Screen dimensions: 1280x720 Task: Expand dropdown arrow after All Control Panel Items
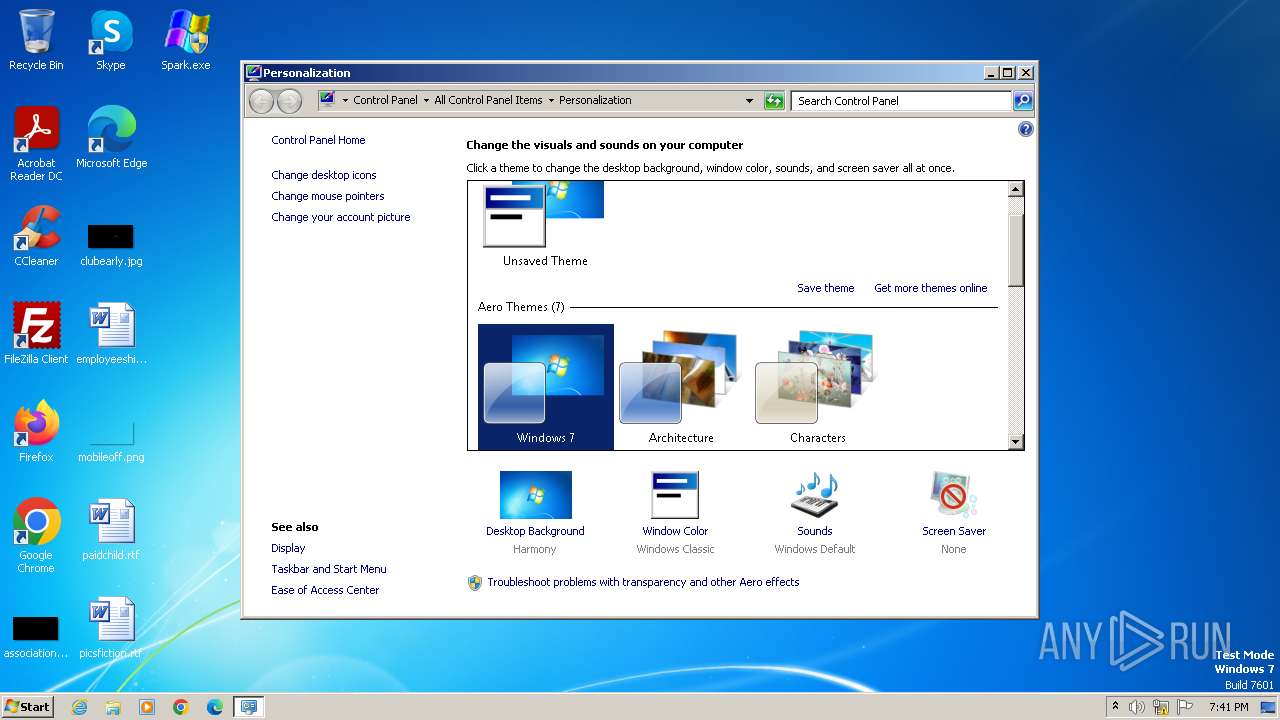[551, 100]
